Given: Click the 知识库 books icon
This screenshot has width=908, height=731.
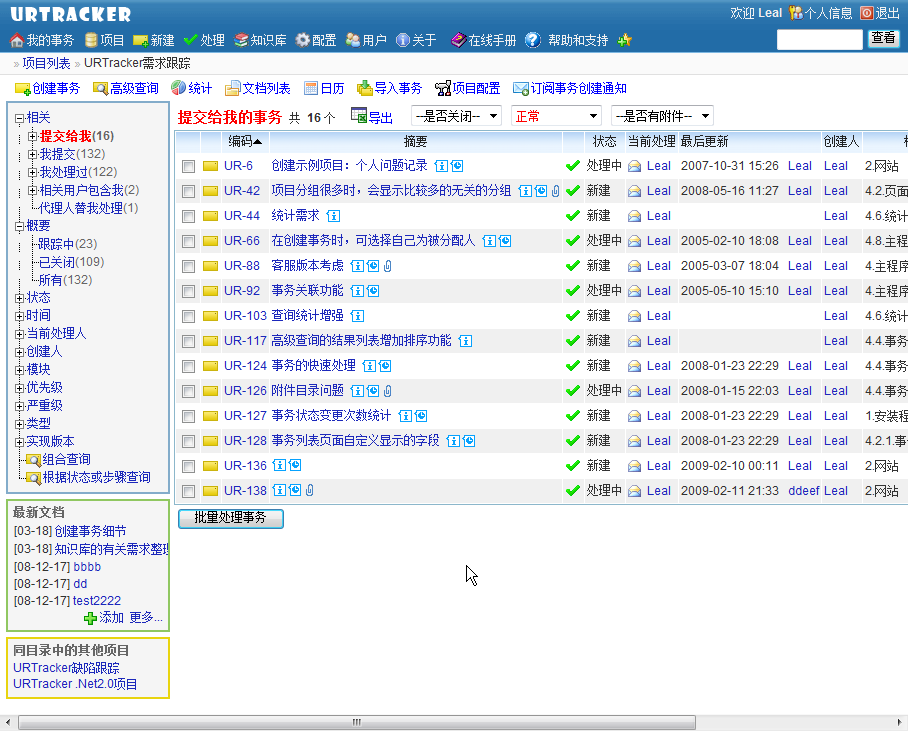Looking at the screenshot, I should tap(241, 40).
